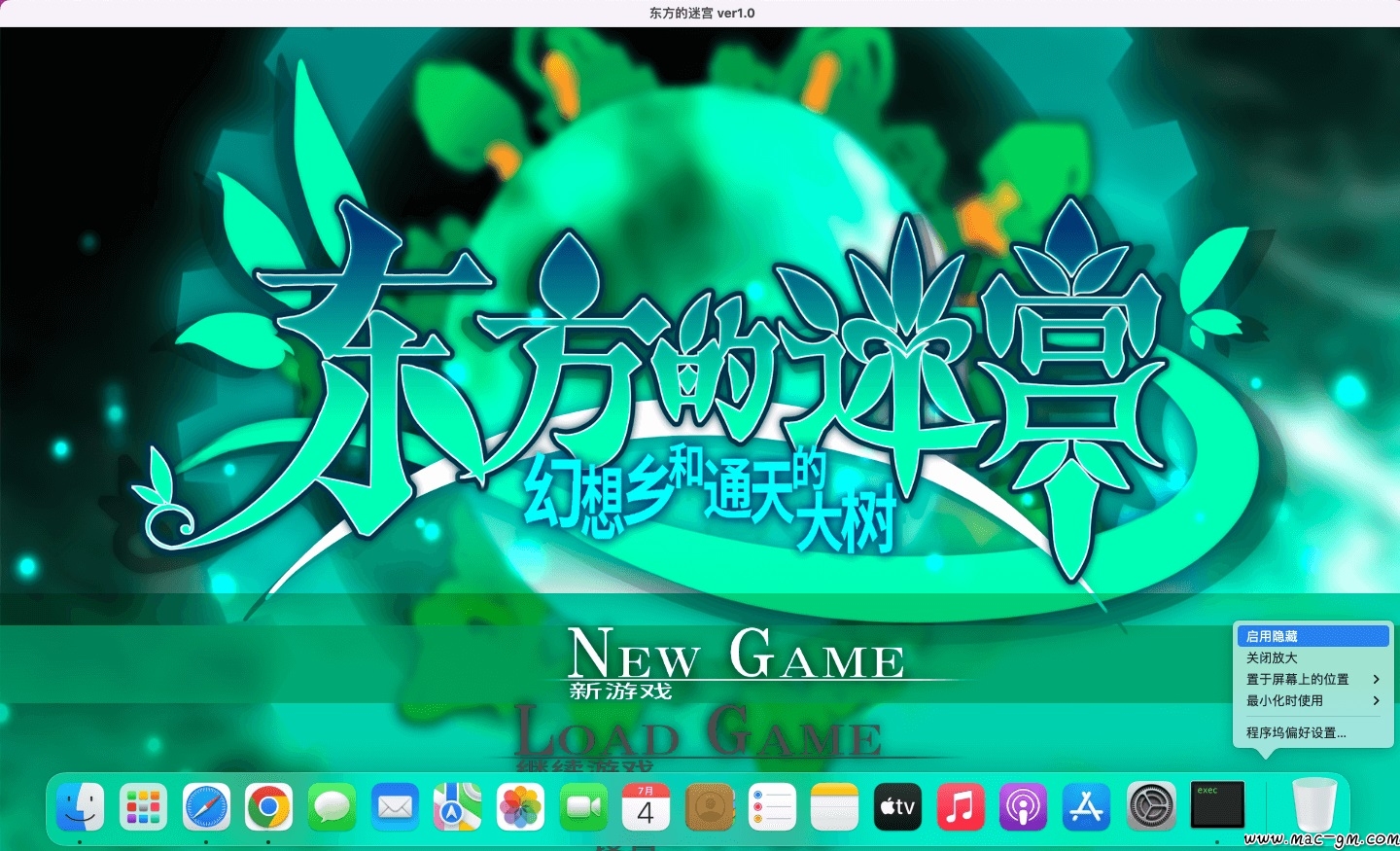Choose Load Game 继续游戏
The height and width of the screenshot is (851, 1400).
[x=698, y=739]
